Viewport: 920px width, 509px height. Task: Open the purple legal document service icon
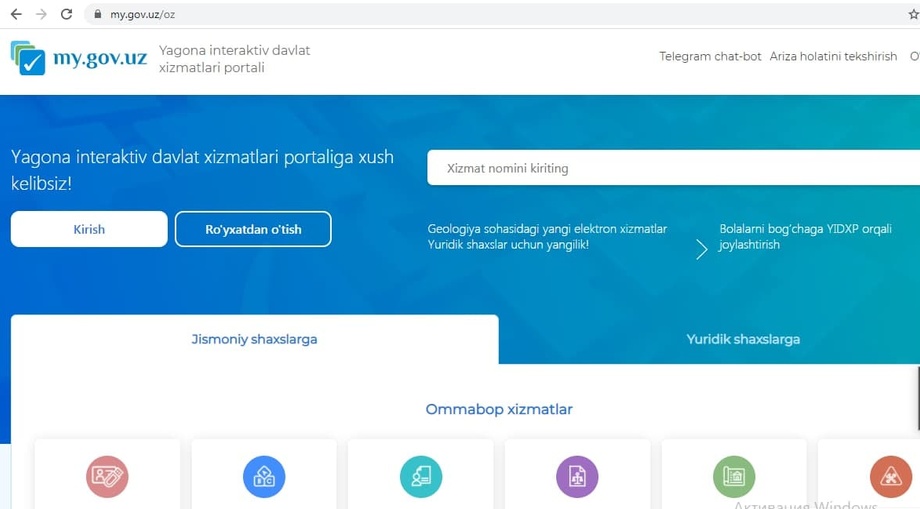[577, 477]
